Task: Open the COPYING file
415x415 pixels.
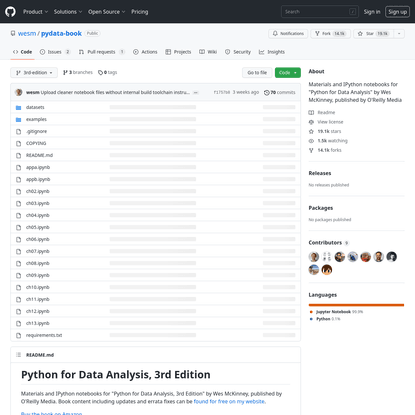Action: [36, 143]
